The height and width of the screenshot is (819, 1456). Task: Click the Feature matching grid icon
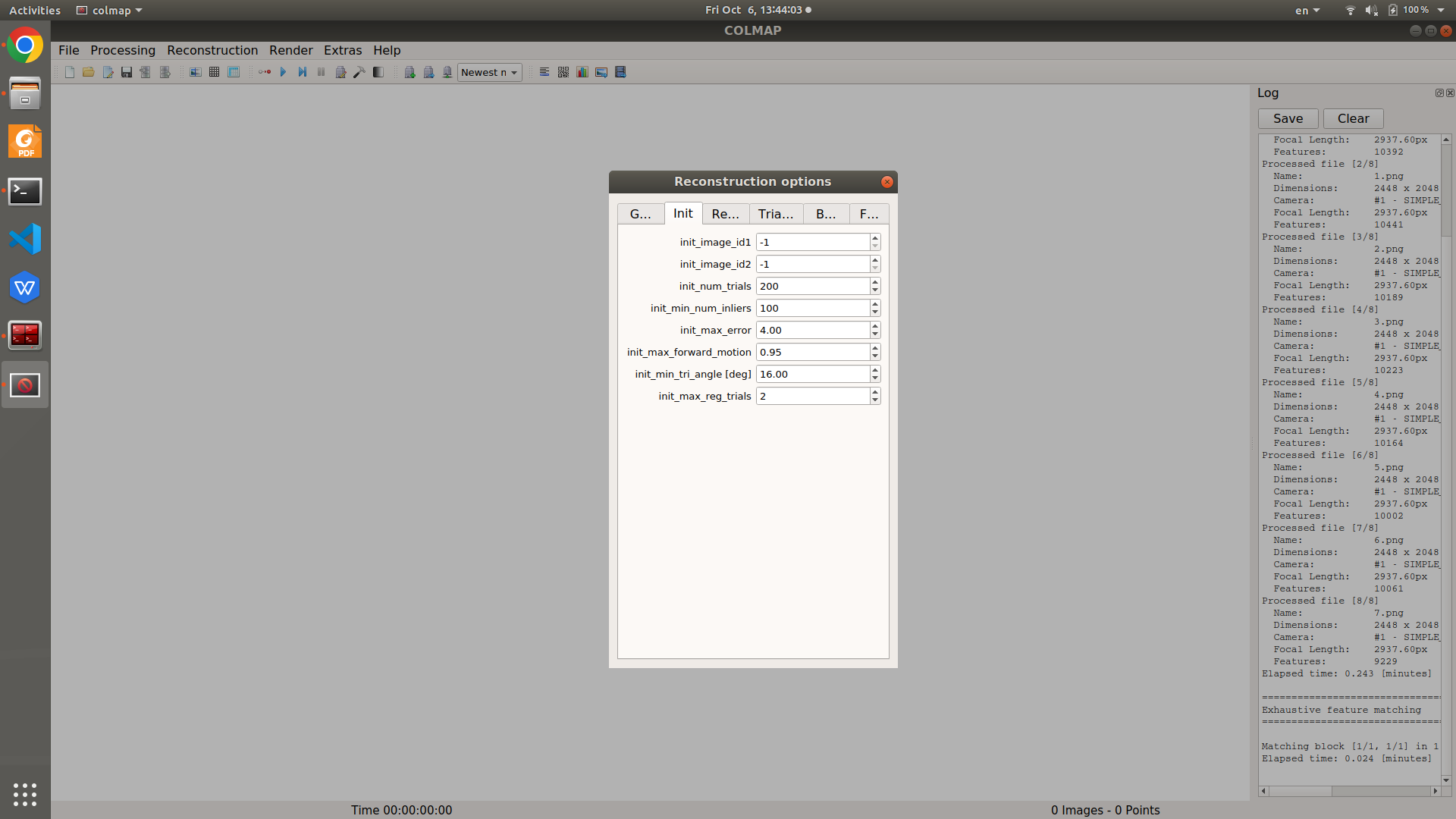point(215,72)
